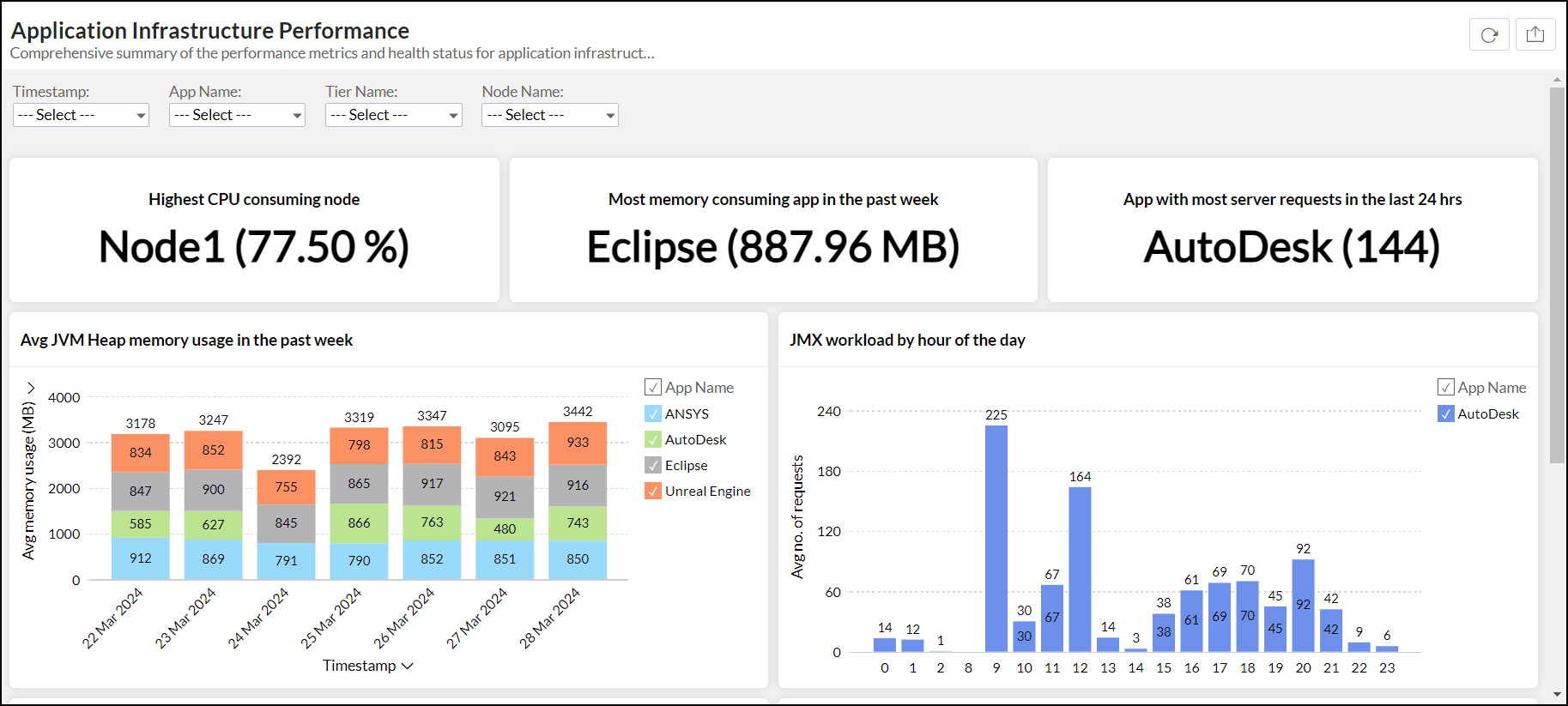The image size is (1568, 706).
Task: Uncheck ANSYS in the legend
Action: coord(653,413)
